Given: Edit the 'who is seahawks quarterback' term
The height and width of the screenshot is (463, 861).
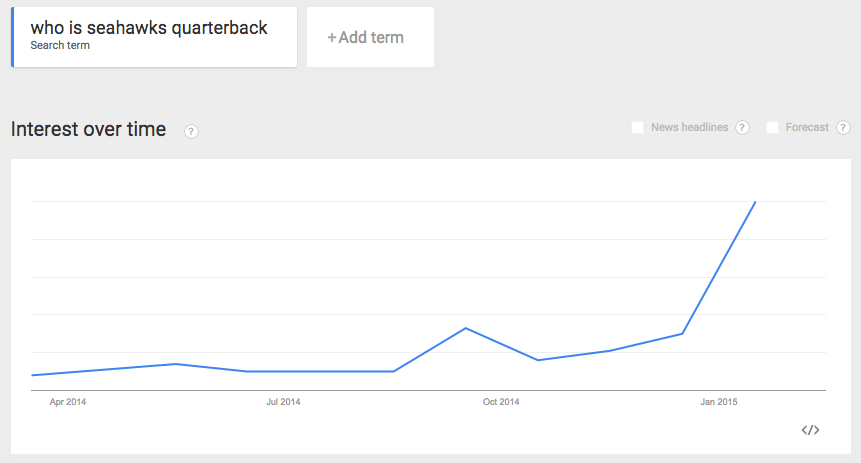Looking at the screenshot, I should pyautogui.click(x=149, y=28).
